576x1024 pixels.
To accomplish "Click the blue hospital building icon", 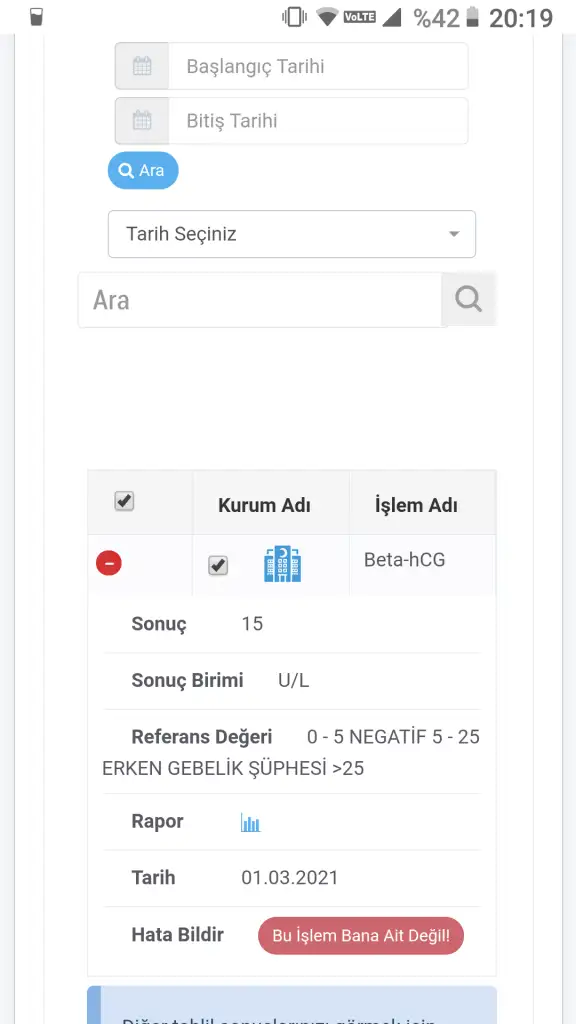I will coord(283,565).
